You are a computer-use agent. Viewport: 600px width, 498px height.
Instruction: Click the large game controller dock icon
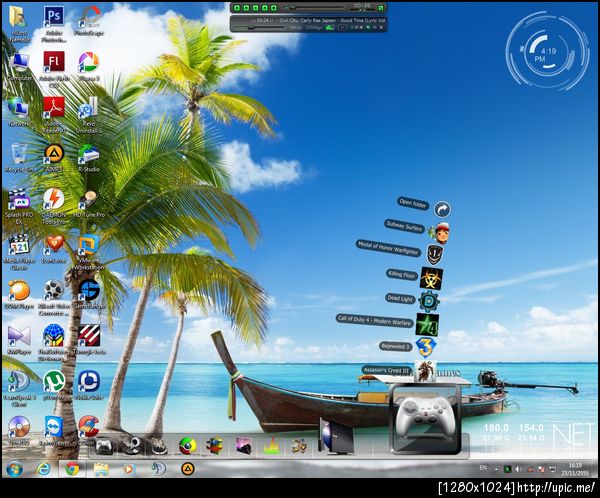(x=425, y=420)
